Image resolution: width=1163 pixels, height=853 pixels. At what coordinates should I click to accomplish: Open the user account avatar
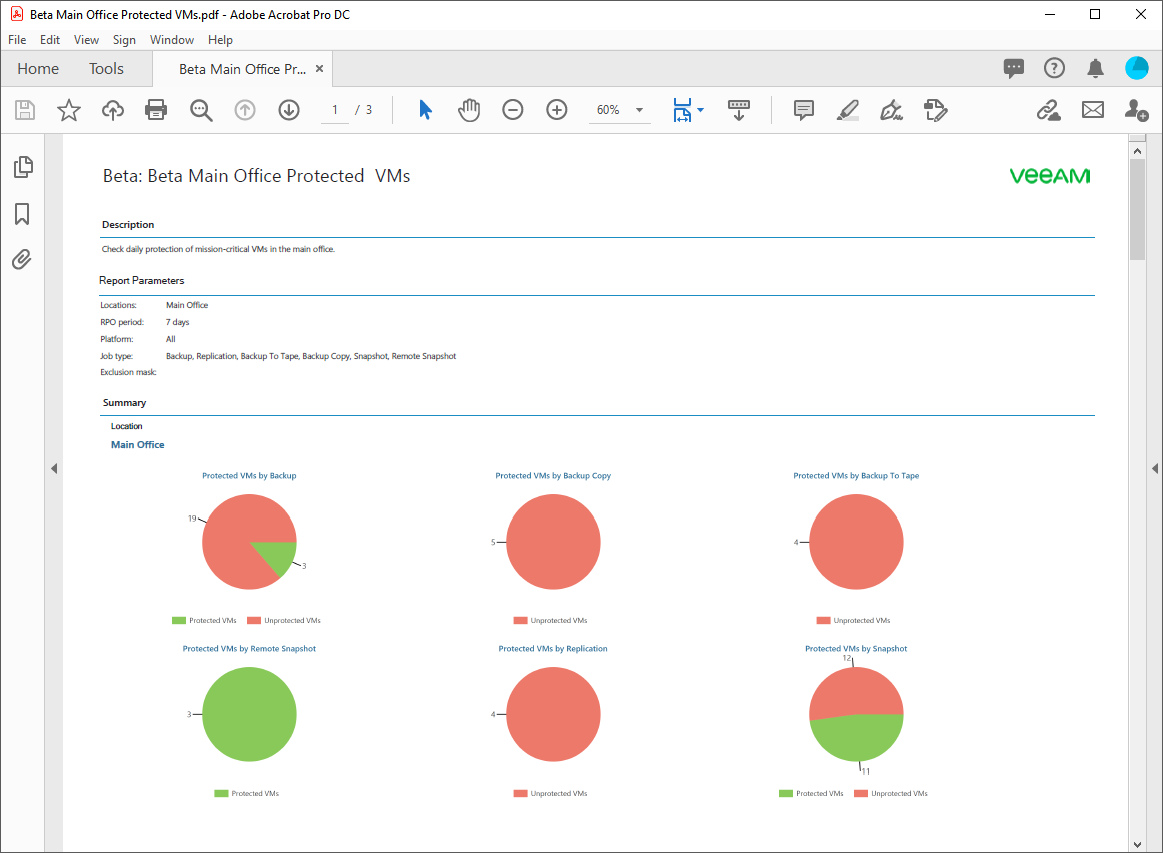pos(1136,68)
